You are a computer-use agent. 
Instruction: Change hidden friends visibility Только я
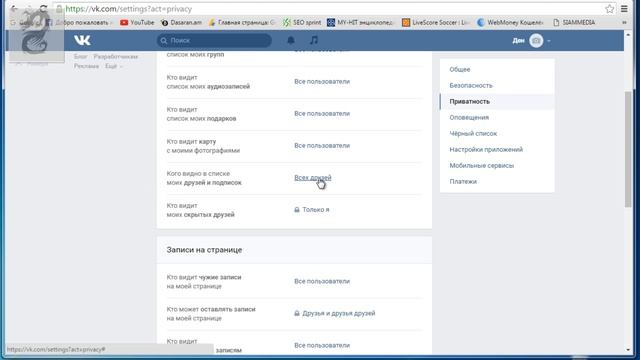[312, 209]
